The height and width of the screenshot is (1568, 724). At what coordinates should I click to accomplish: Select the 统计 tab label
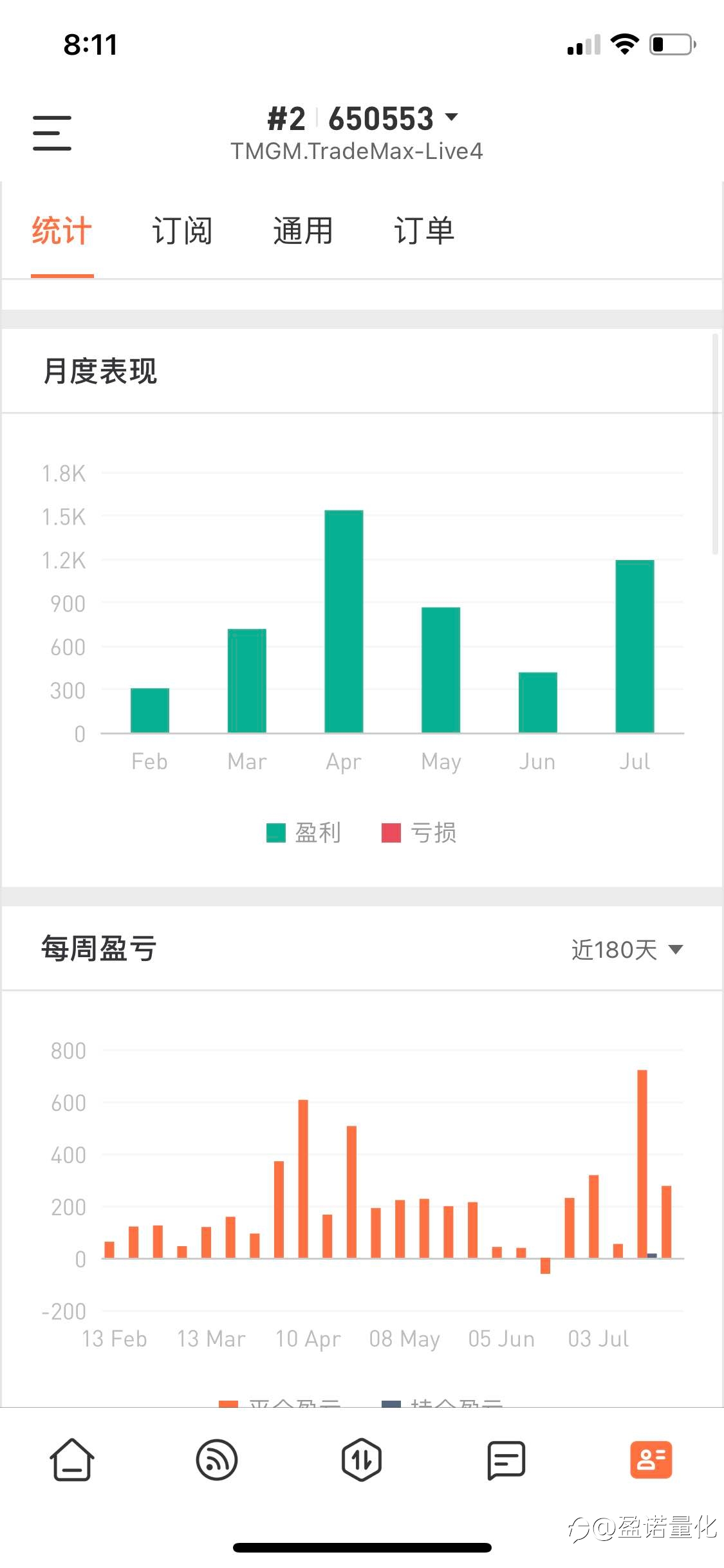62,230
